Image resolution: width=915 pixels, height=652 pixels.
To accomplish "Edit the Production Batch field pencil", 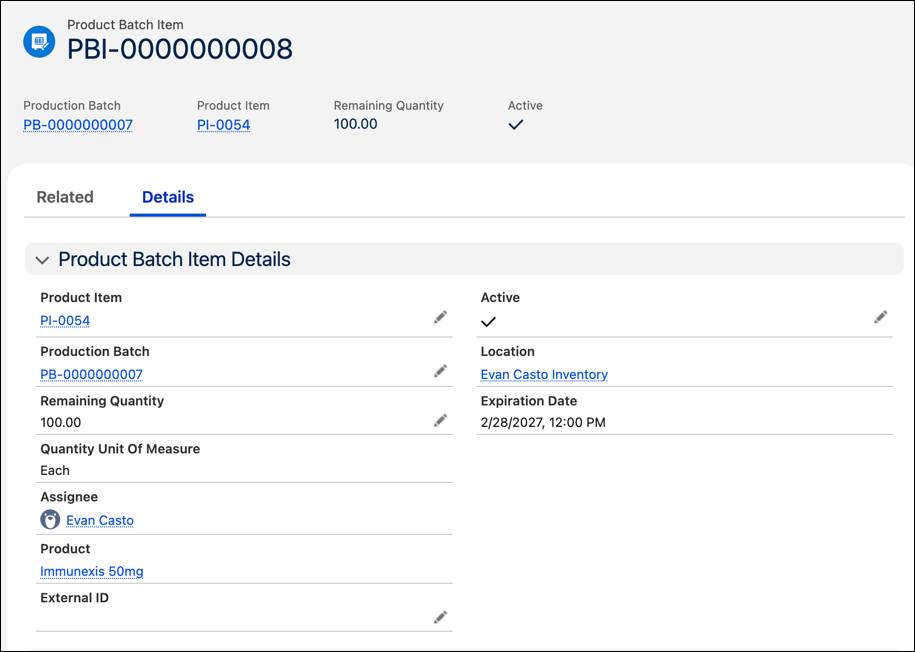I will tap(441, 371).
